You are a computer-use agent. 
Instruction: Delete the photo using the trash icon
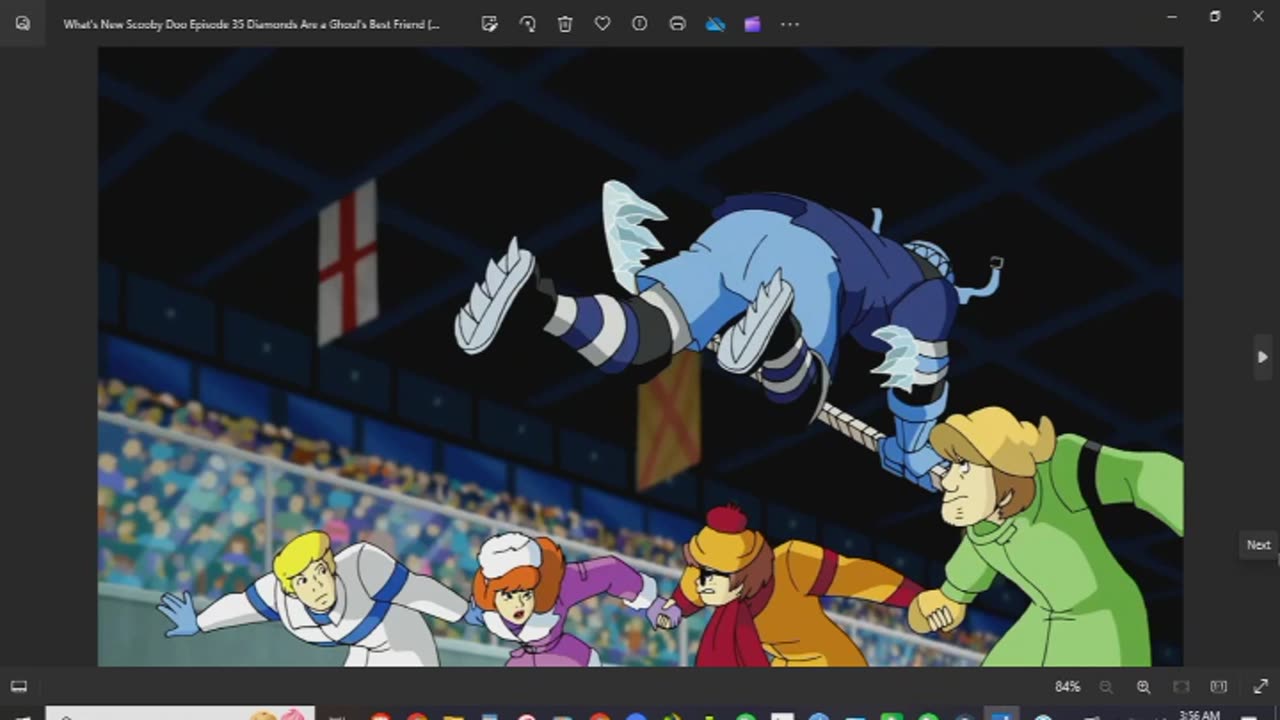[x=565, y=24]
